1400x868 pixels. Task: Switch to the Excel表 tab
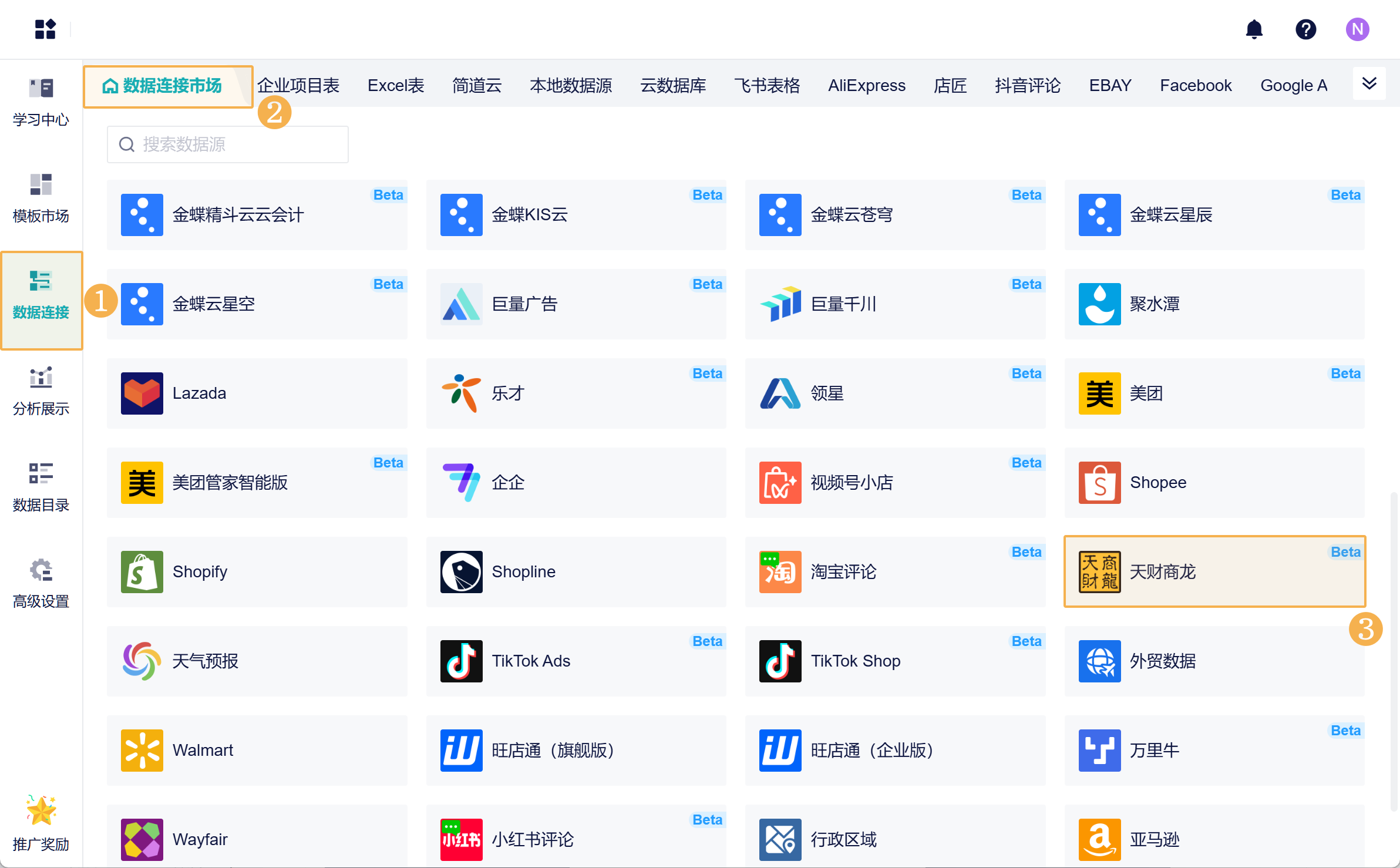pos(396,86)
